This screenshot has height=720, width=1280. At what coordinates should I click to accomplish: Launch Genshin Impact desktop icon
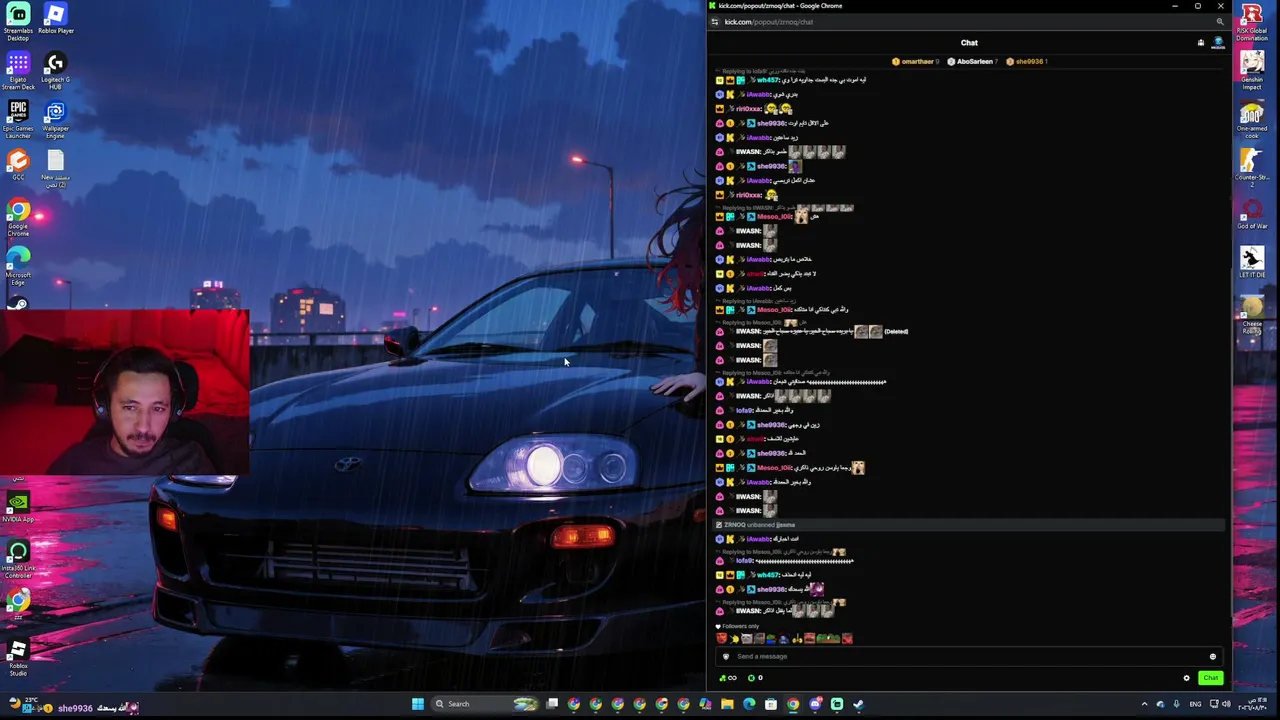point(1252,71)
